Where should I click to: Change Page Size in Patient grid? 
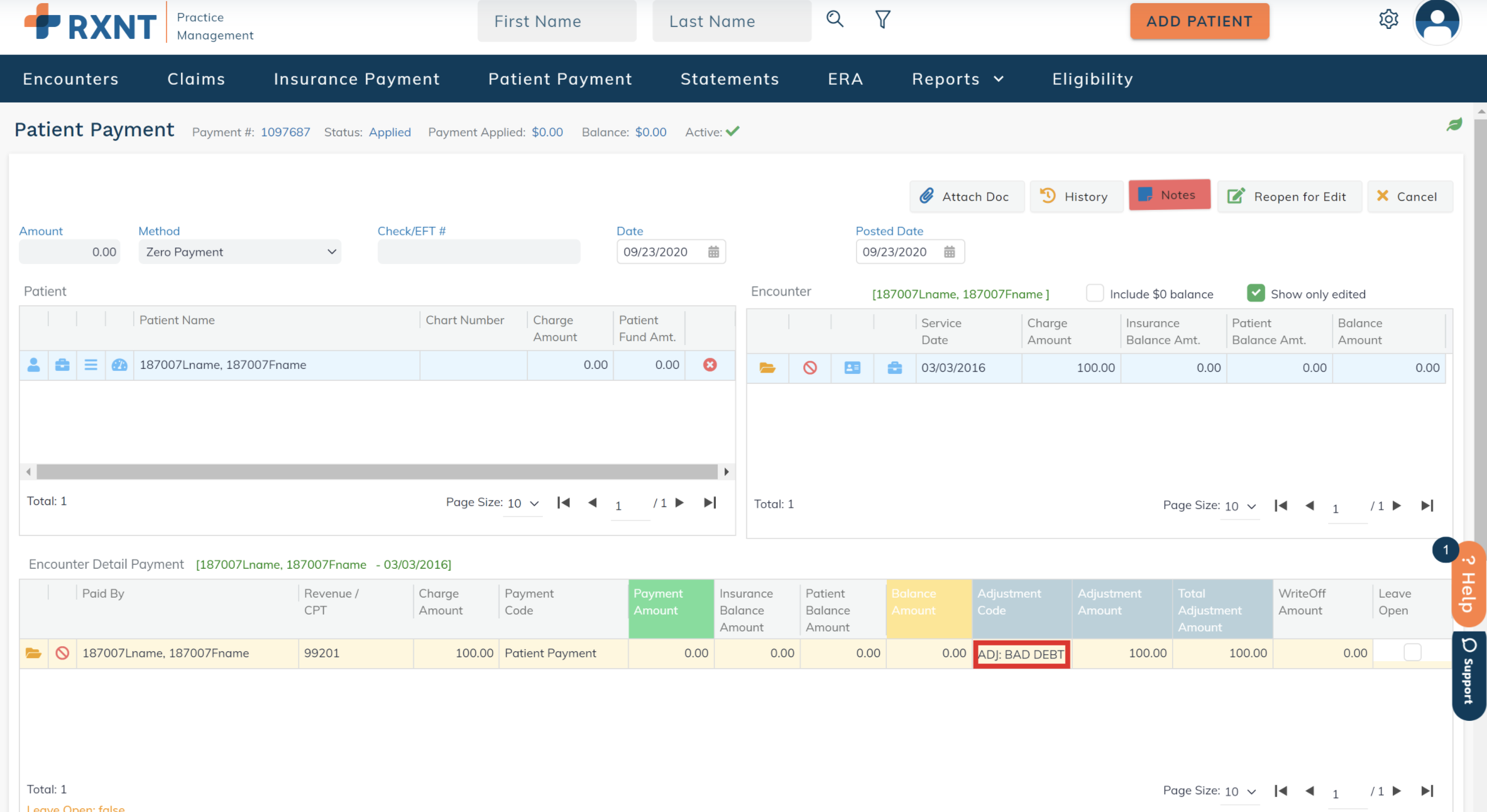tap(524, 503)
